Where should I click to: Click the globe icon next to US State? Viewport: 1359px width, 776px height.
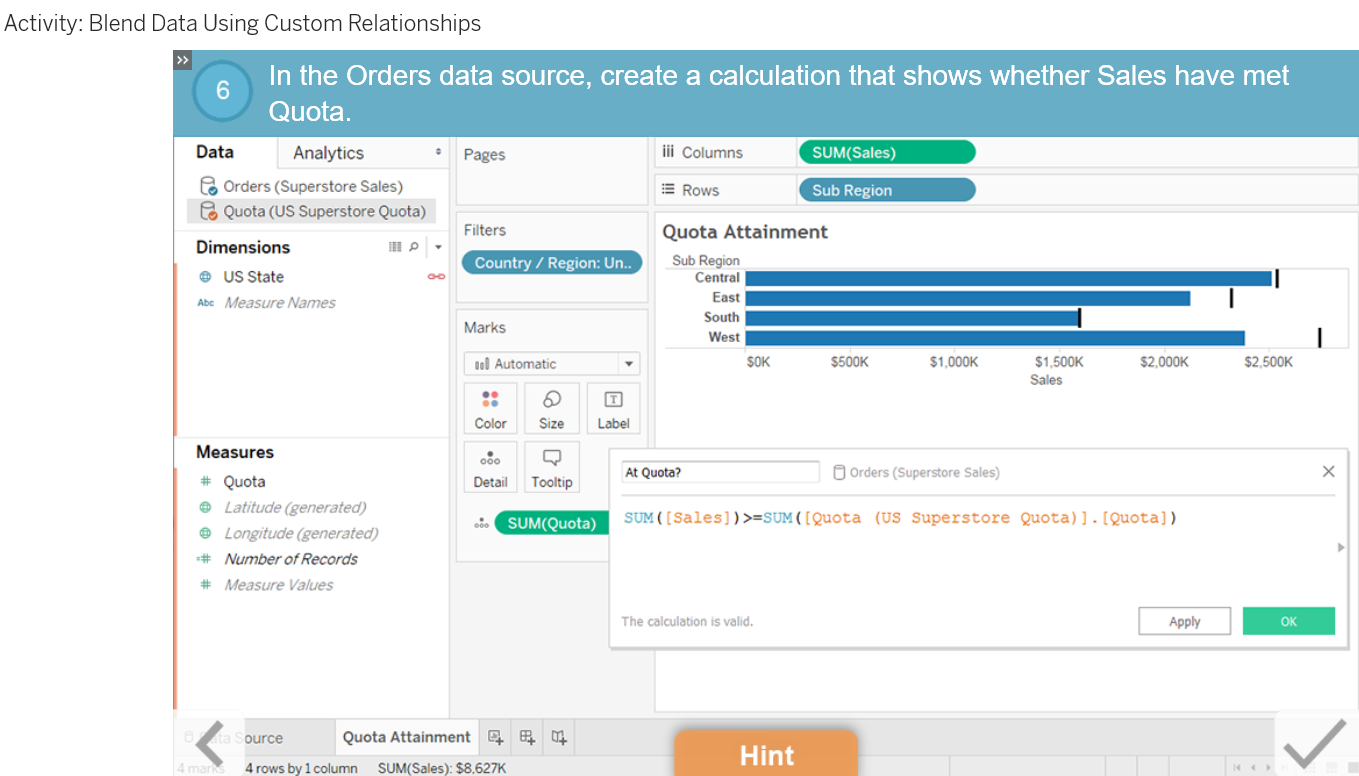coord(205,277)
